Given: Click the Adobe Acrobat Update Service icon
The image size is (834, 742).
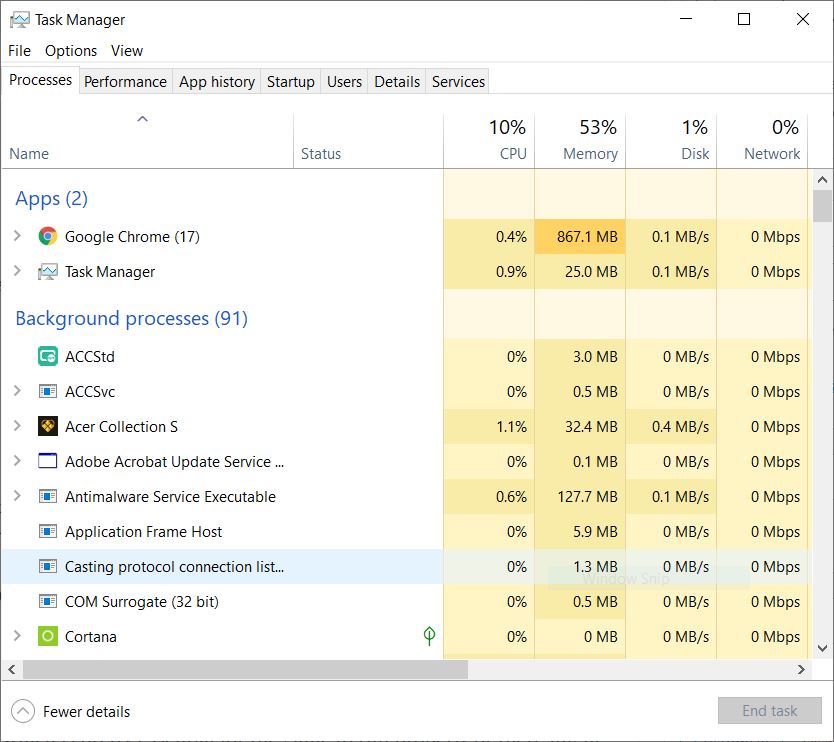Looking at the screenshot, I should [47, 461].
